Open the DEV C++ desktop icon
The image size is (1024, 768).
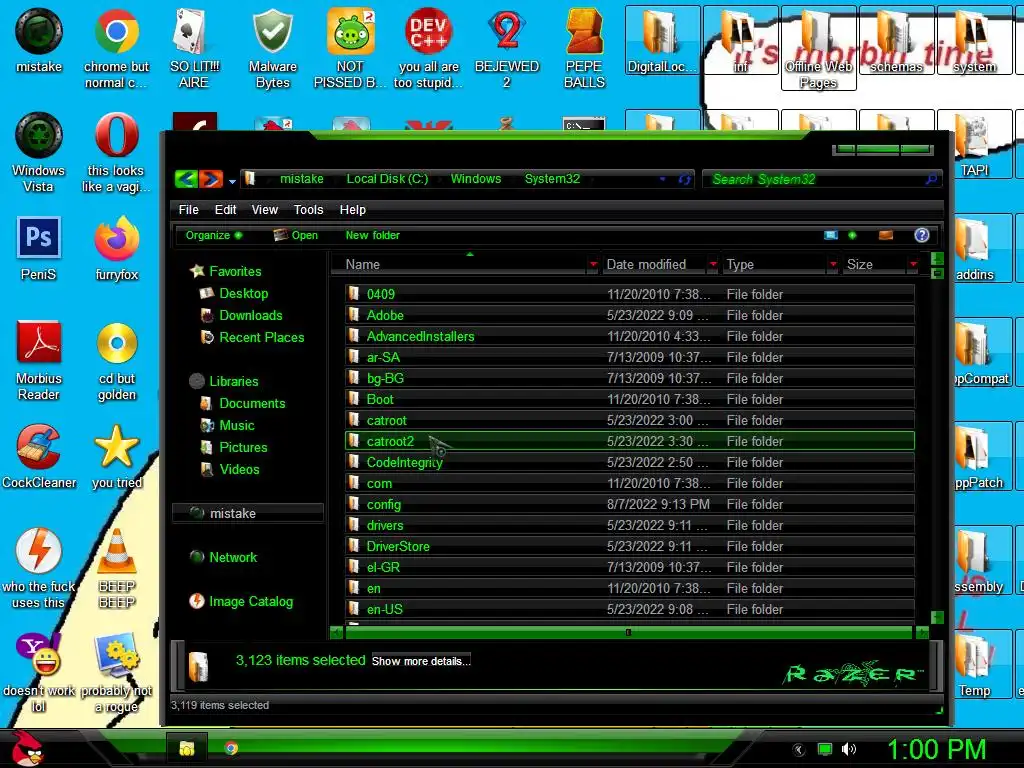428,48
